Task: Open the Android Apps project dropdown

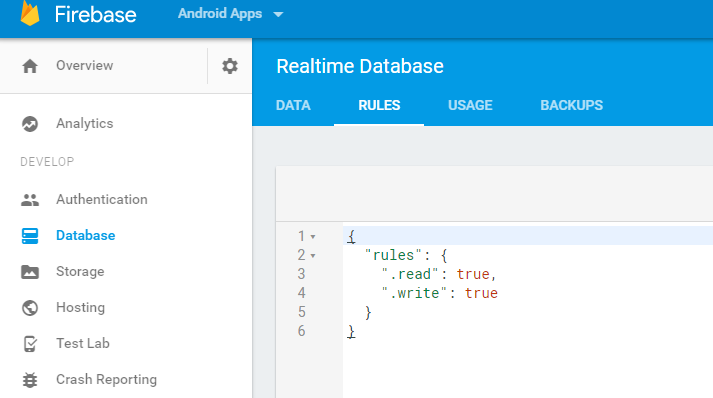Action: (231, 14)
